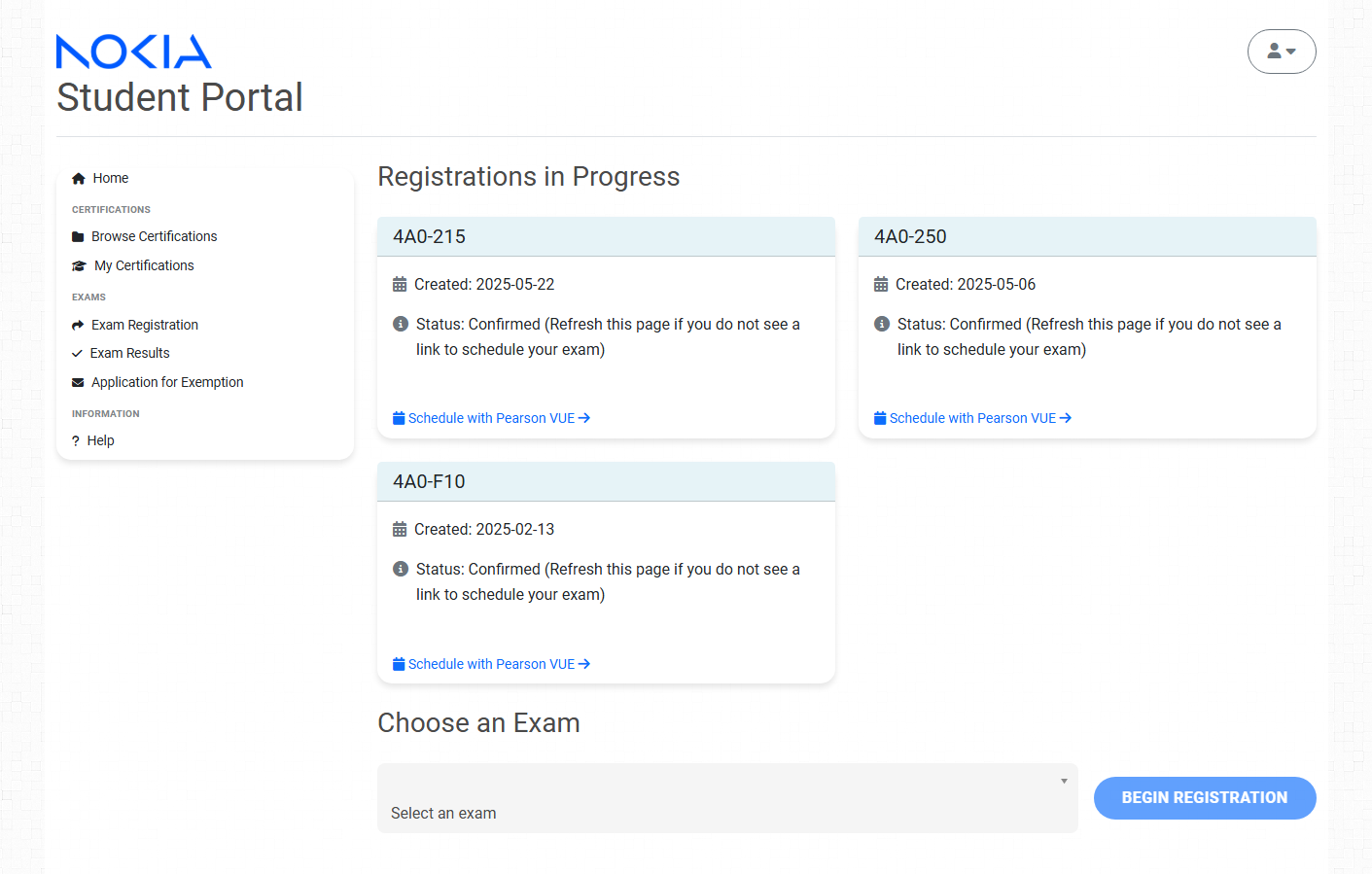Open Exam Results in the sidebar
The height and width of the screenshot is (874, 1372).
coord(129,354)
